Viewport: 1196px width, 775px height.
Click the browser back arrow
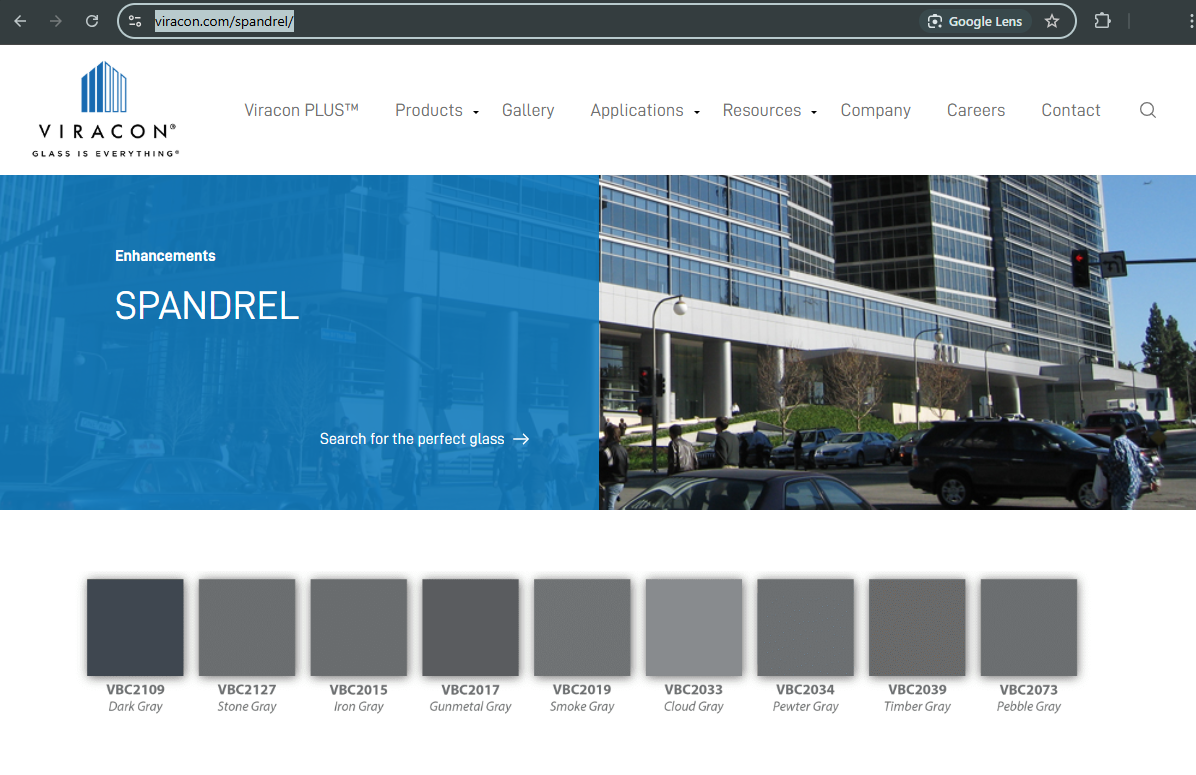click(x=20, y=21)
